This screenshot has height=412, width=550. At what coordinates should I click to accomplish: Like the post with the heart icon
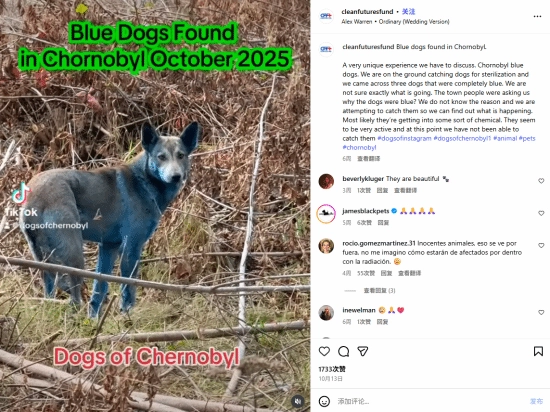324,351
